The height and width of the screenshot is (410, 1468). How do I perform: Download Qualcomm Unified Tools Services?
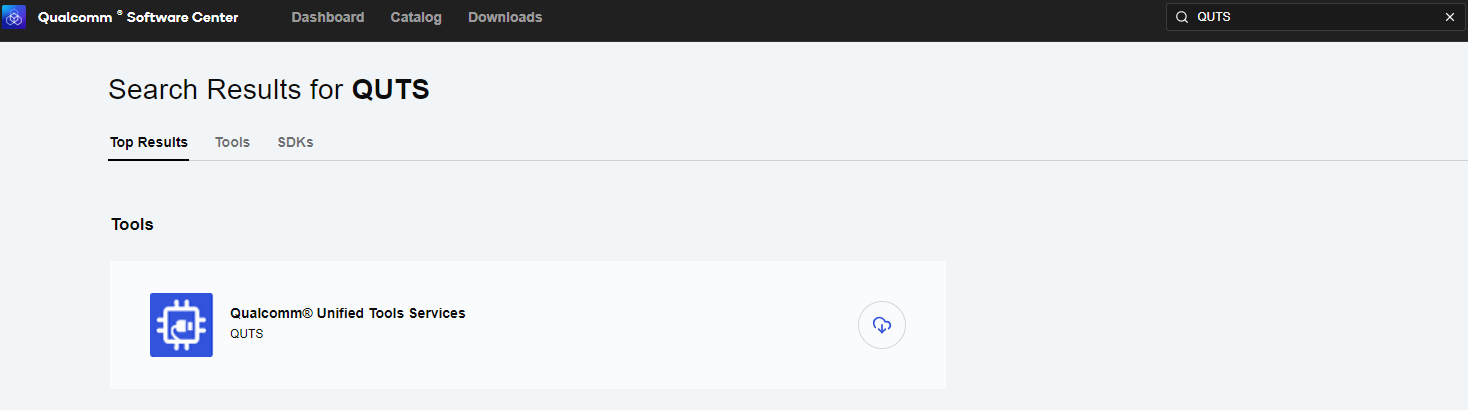[x=881, y=325]
